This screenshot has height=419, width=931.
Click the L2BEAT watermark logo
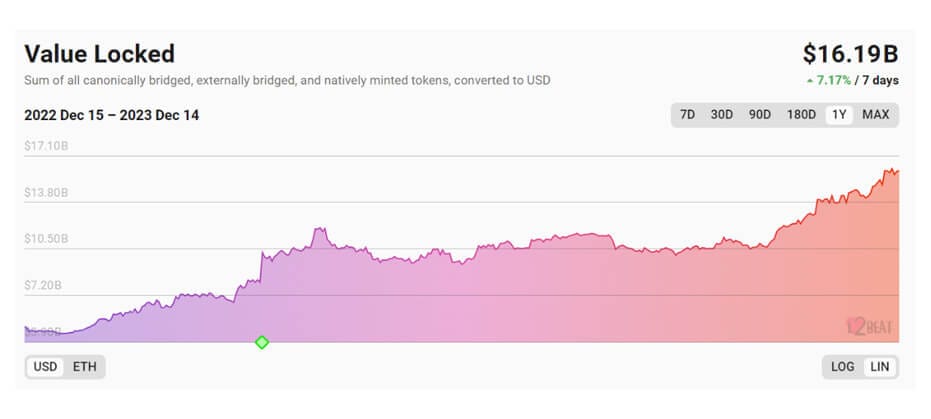point(867,325)
